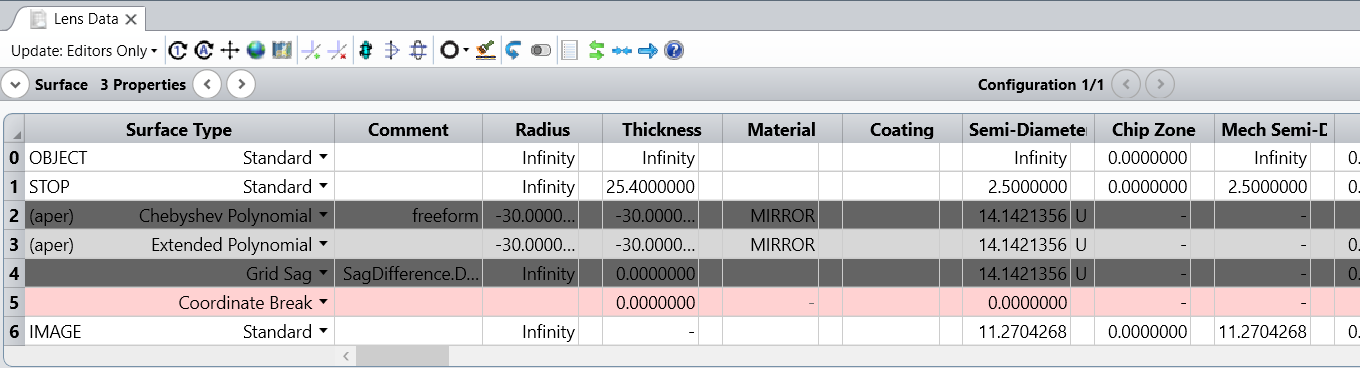Go to next surface properties arrow
This screenshot has width=1360, height=368.
pyautogui.click(x=240, y=85)
